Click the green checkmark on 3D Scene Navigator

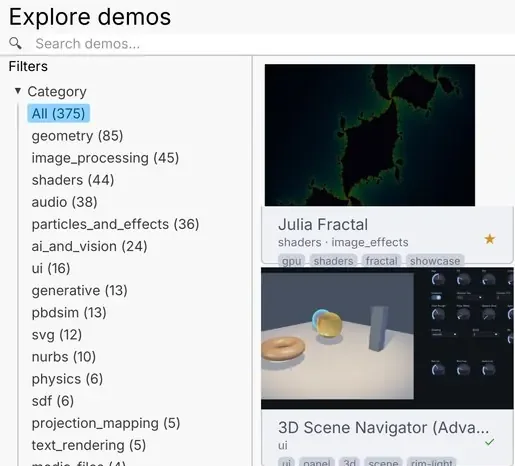[490, 442]
